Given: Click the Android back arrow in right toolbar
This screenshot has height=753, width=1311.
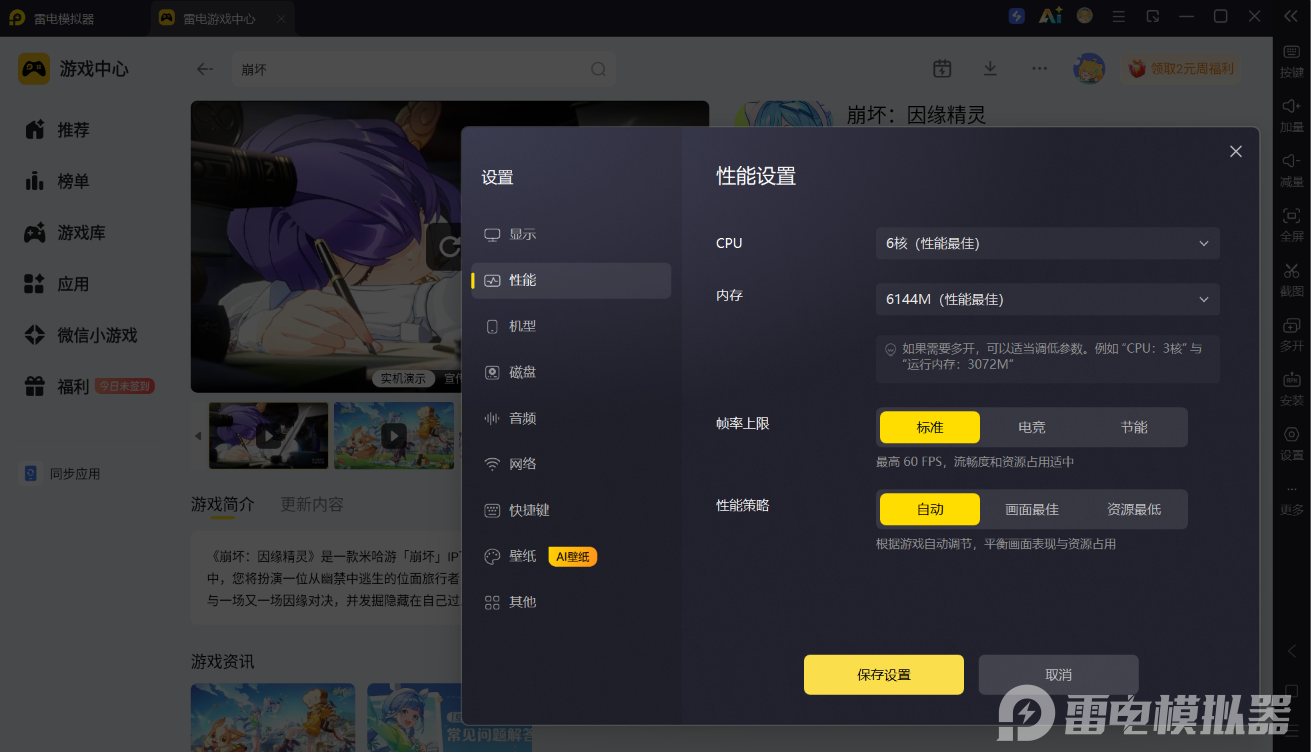Looking at the screenshot, I should pos(1291,651).
